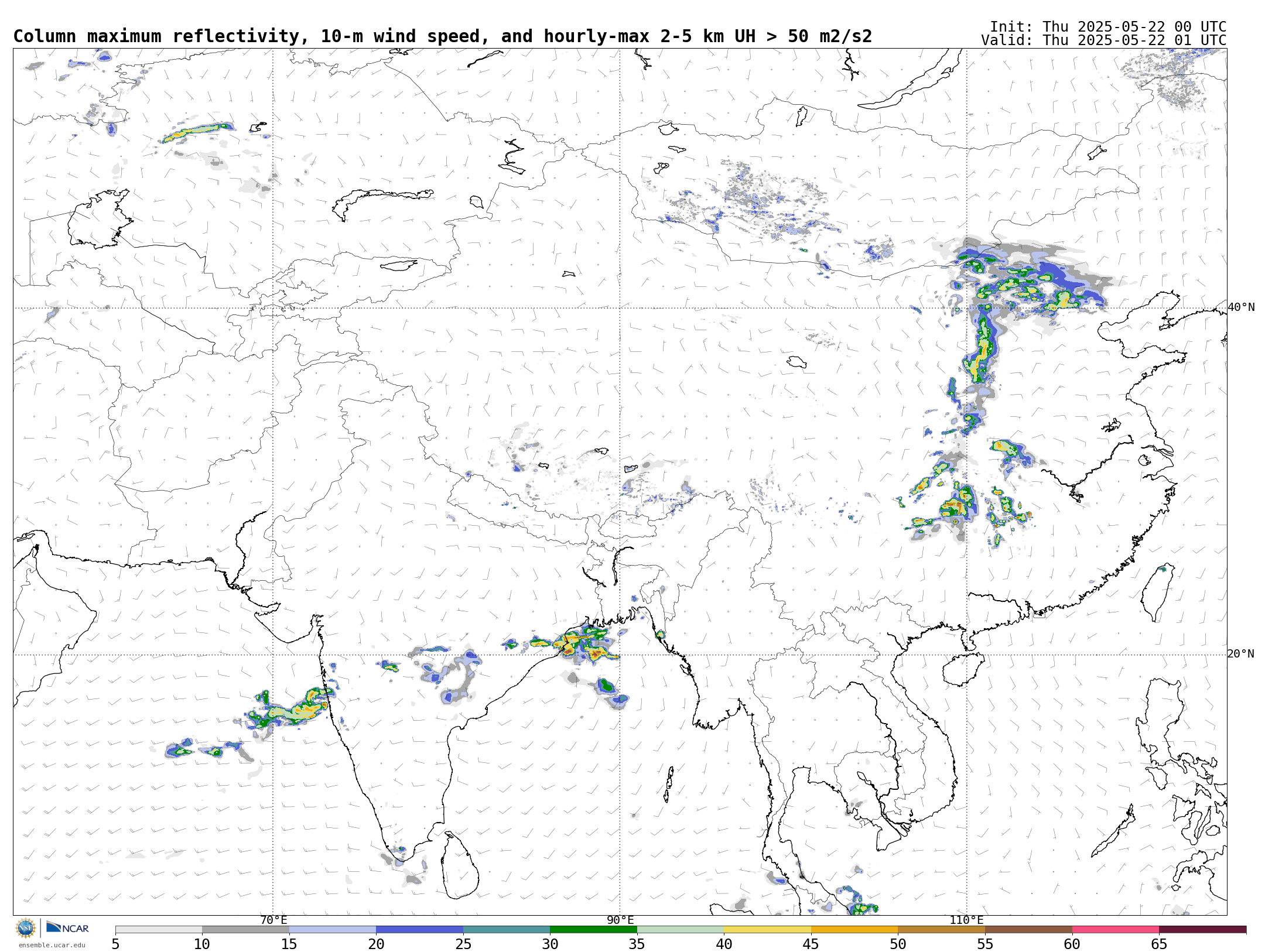
Task: Pick the tan-brown 50-55 colorbar swatch
Action: point(941,930)
